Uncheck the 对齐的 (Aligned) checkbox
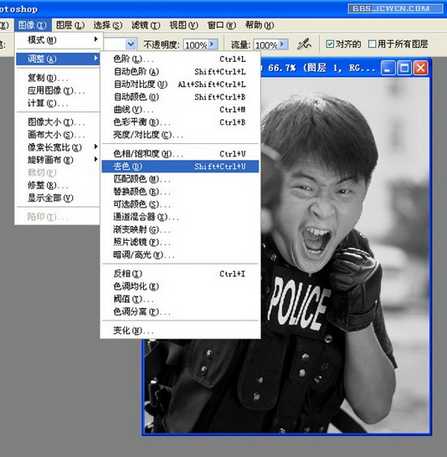This screenshot has width=447, height=457. pos(330,44)
